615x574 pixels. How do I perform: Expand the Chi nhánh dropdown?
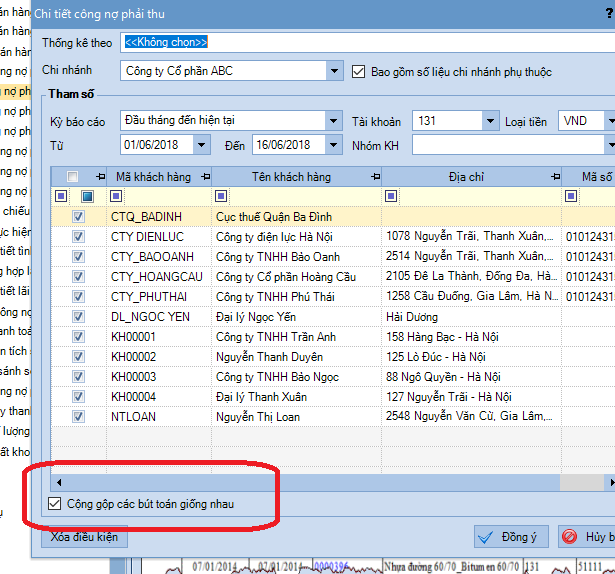[x=334, y=72]
